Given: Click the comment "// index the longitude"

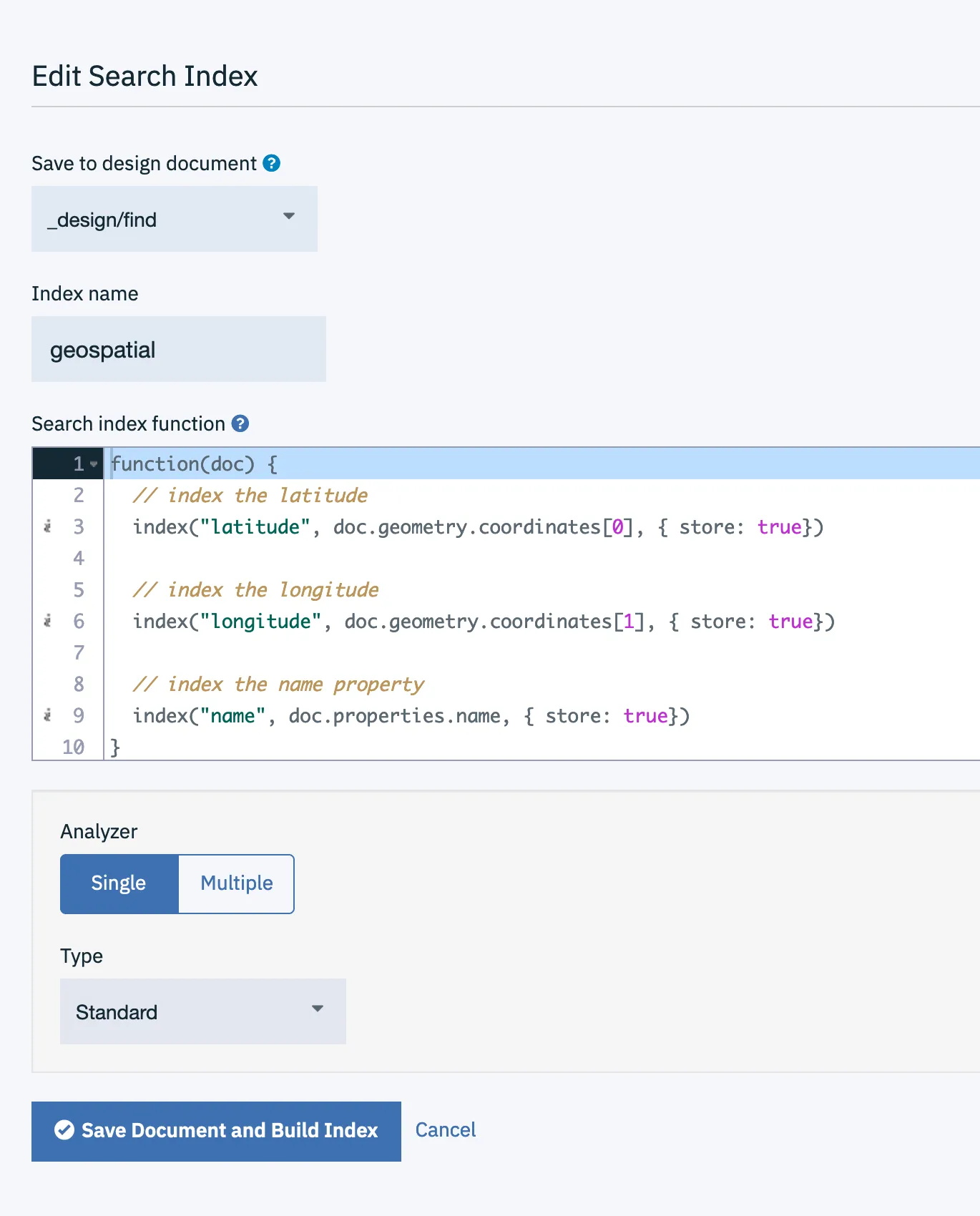Looking at the screenshot, I should pyautogui.click(x=256, y=590).
